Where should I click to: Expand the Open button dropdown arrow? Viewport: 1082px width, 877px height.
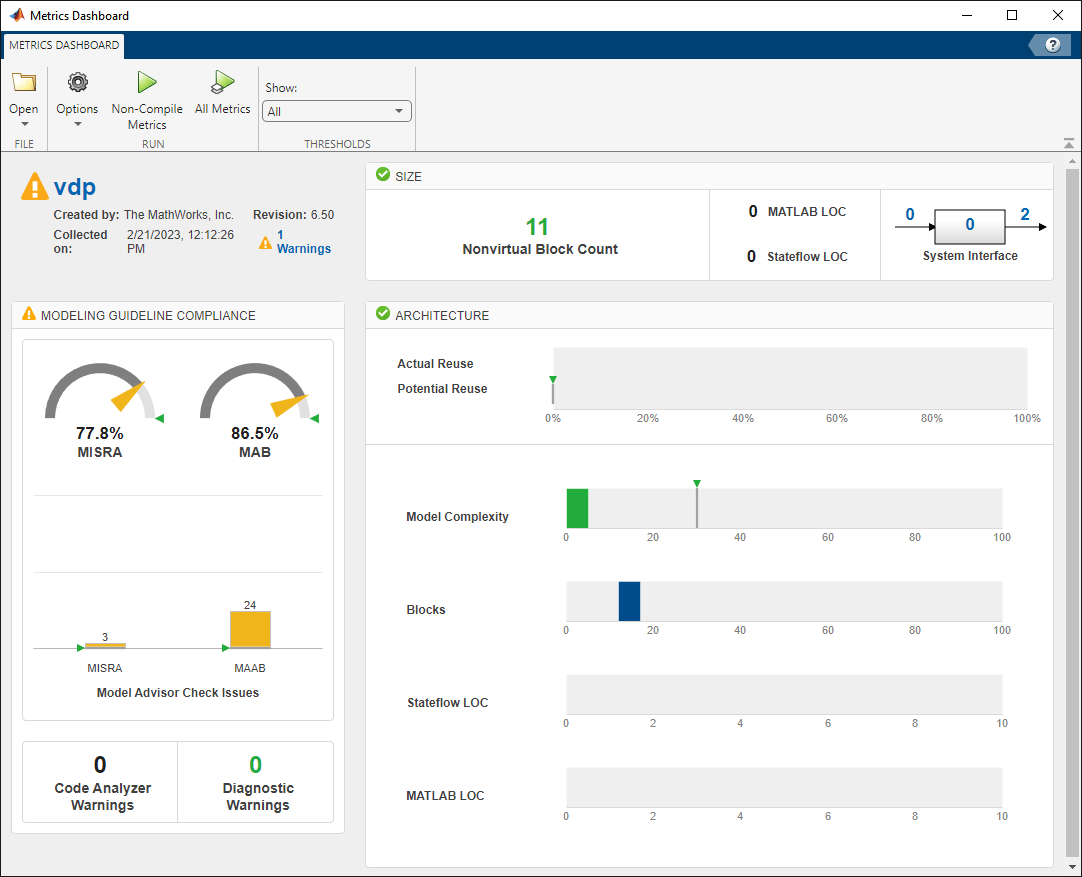[x=24, y=125]
